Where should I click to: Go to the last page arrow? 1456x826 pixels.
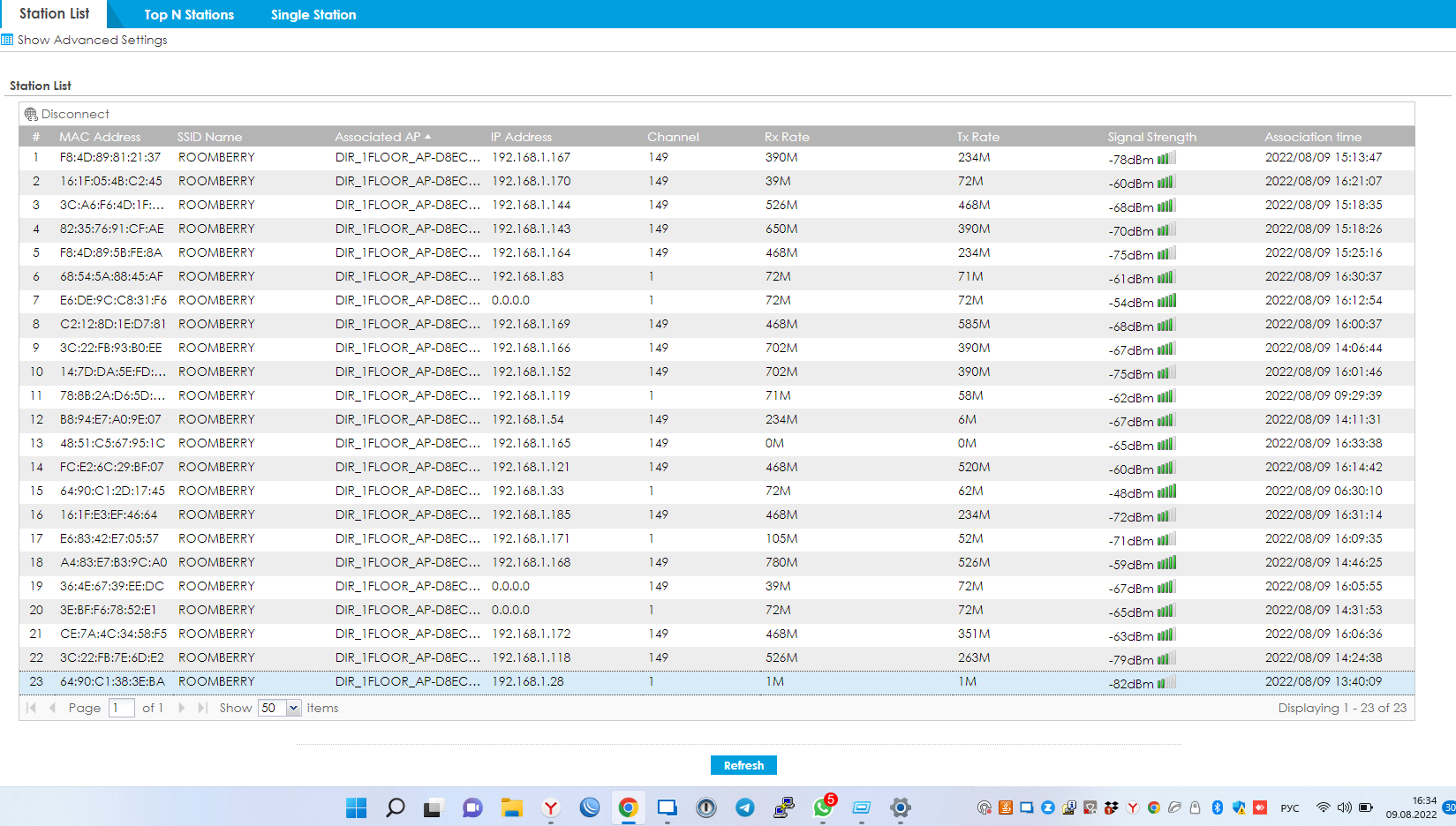[202, 708]
